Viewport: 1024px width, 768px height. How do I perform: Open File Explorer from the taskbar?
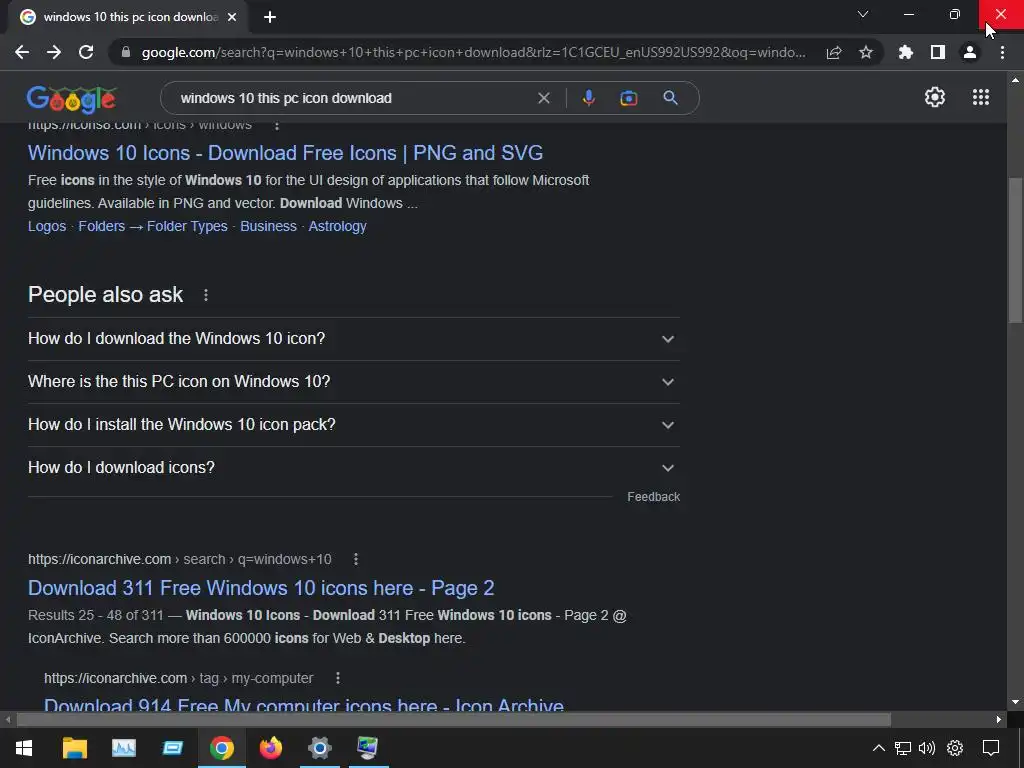[74, 748]
